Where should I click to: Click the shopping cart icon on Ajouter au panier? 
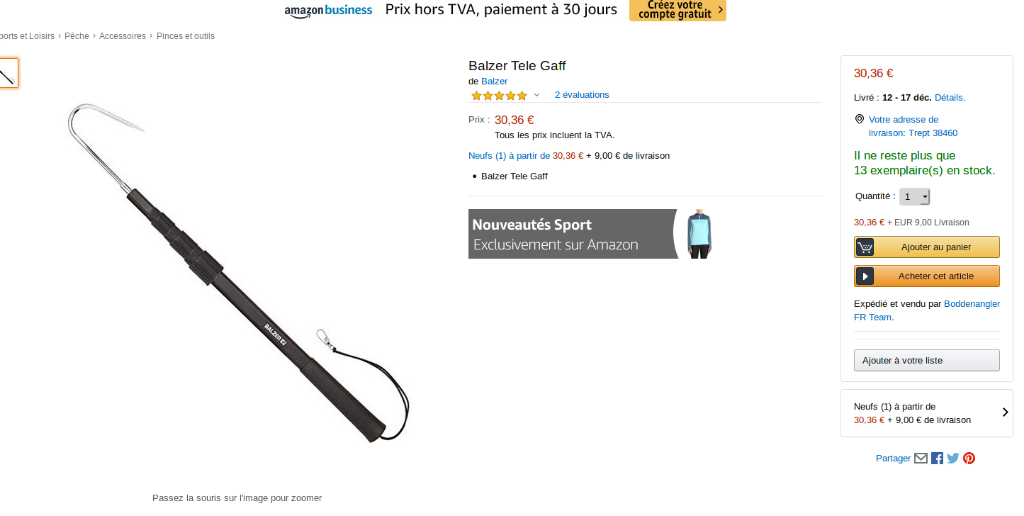click(x=865, y=247)
